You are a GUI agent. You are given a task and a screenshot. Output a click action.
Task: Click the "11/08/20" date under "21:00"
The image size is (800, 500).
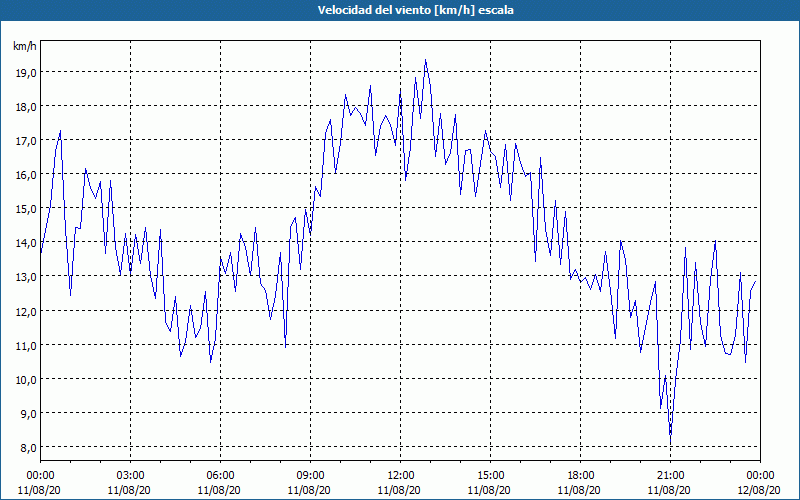669,490
